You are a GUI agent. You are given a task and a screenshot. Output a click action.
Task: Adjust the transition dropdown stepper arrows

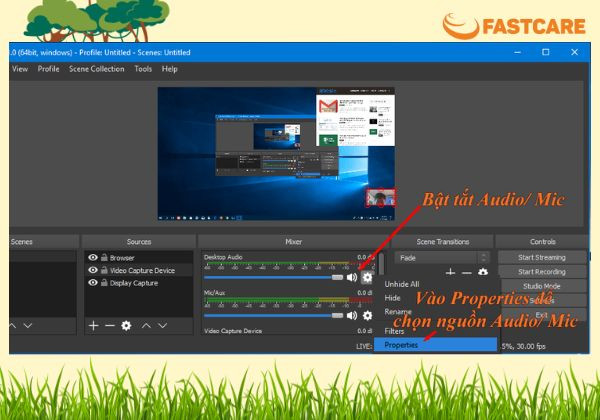click(484, 257)
